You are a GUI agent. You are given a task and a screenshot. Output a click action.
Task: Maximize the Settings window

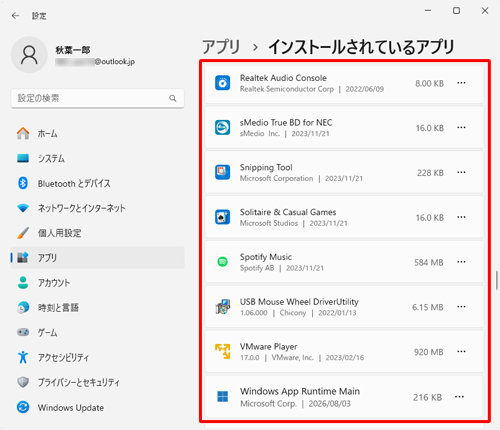(456, 11)
